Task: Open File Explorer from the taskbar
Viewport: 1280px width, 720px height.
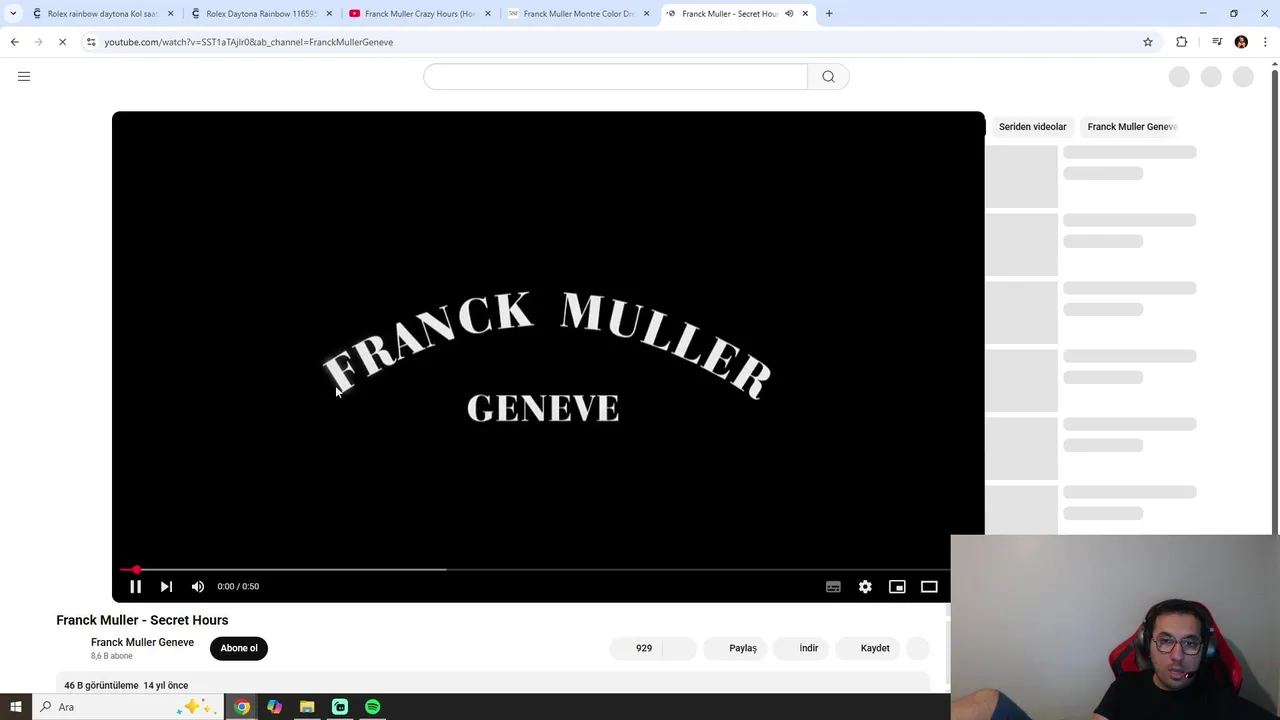Action: [x=307, y=707]
